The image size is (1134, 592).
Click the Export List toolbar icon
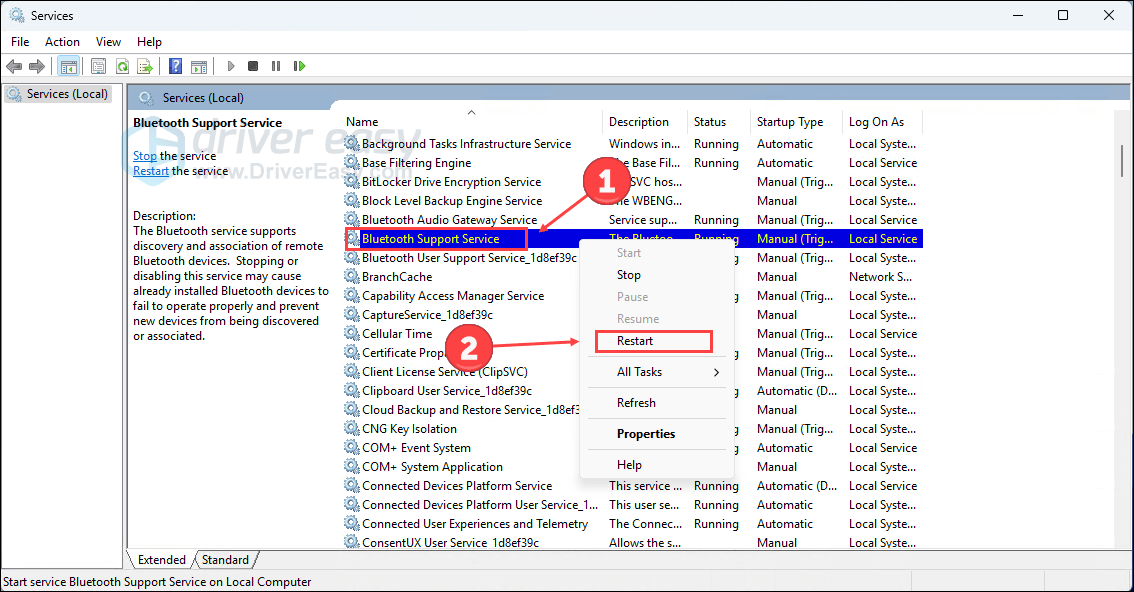click(x=145, y=66)
